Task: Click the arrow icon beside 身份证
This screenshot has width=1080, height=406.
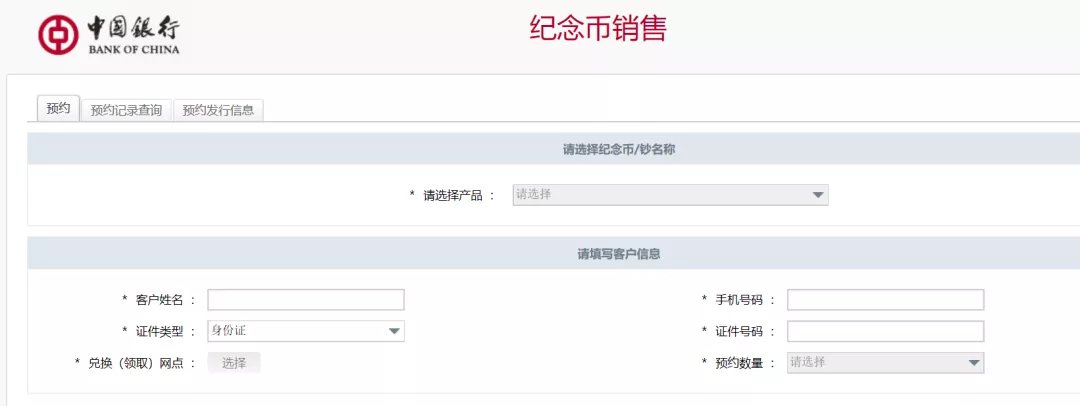Action: point(394,331)
